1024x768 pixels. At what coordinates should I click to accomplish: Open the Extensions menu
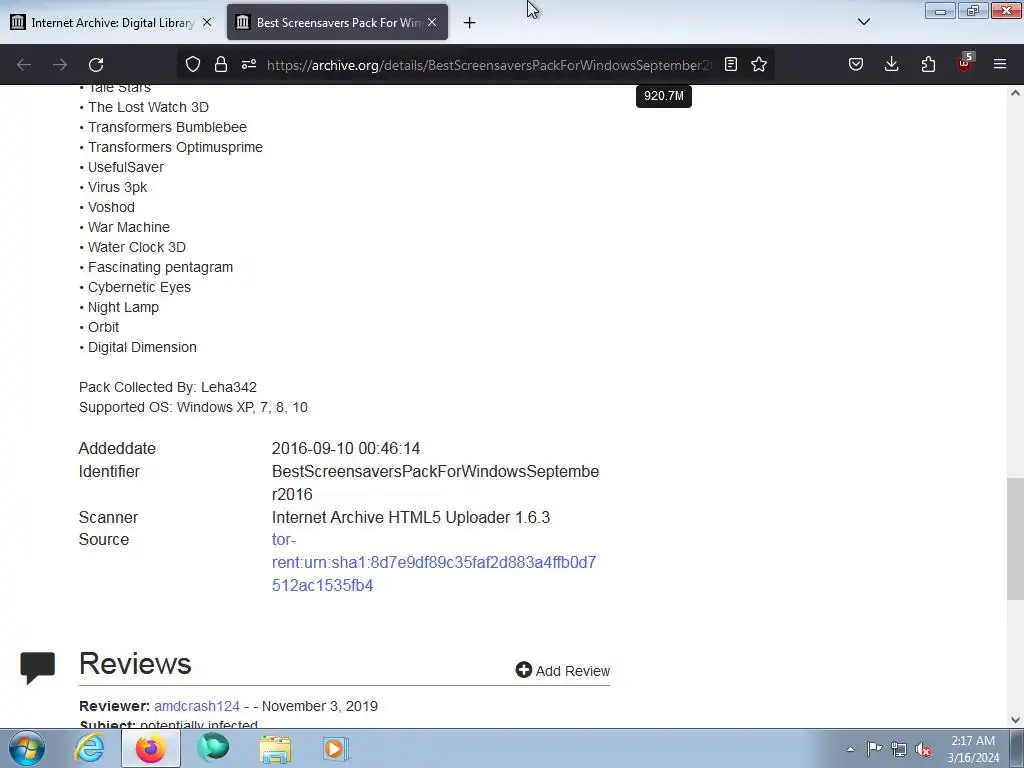[x=928, y=64]
